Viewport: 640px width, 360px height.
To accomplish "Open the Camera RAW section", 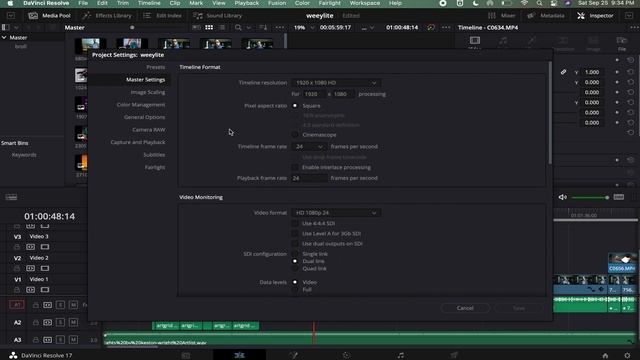I will (149, 130).
